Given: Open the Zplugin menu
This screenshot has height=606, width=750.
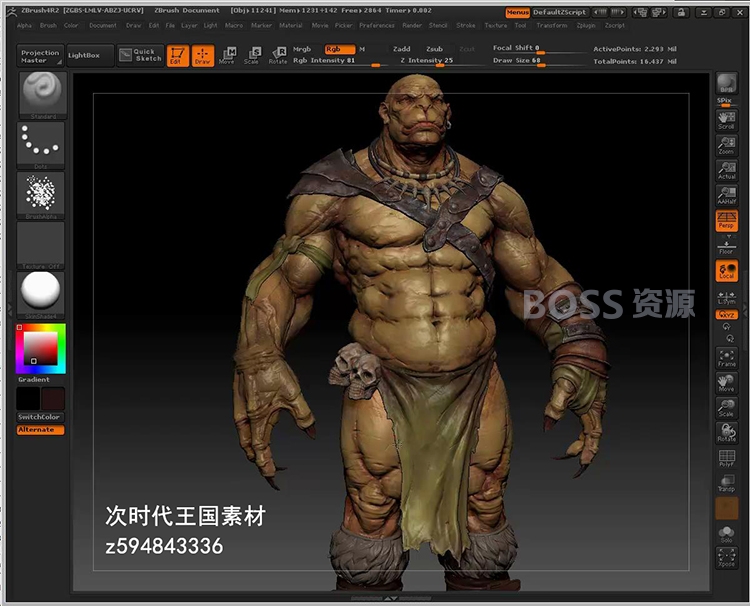Looking at the screenshot, I should point(586,25).
